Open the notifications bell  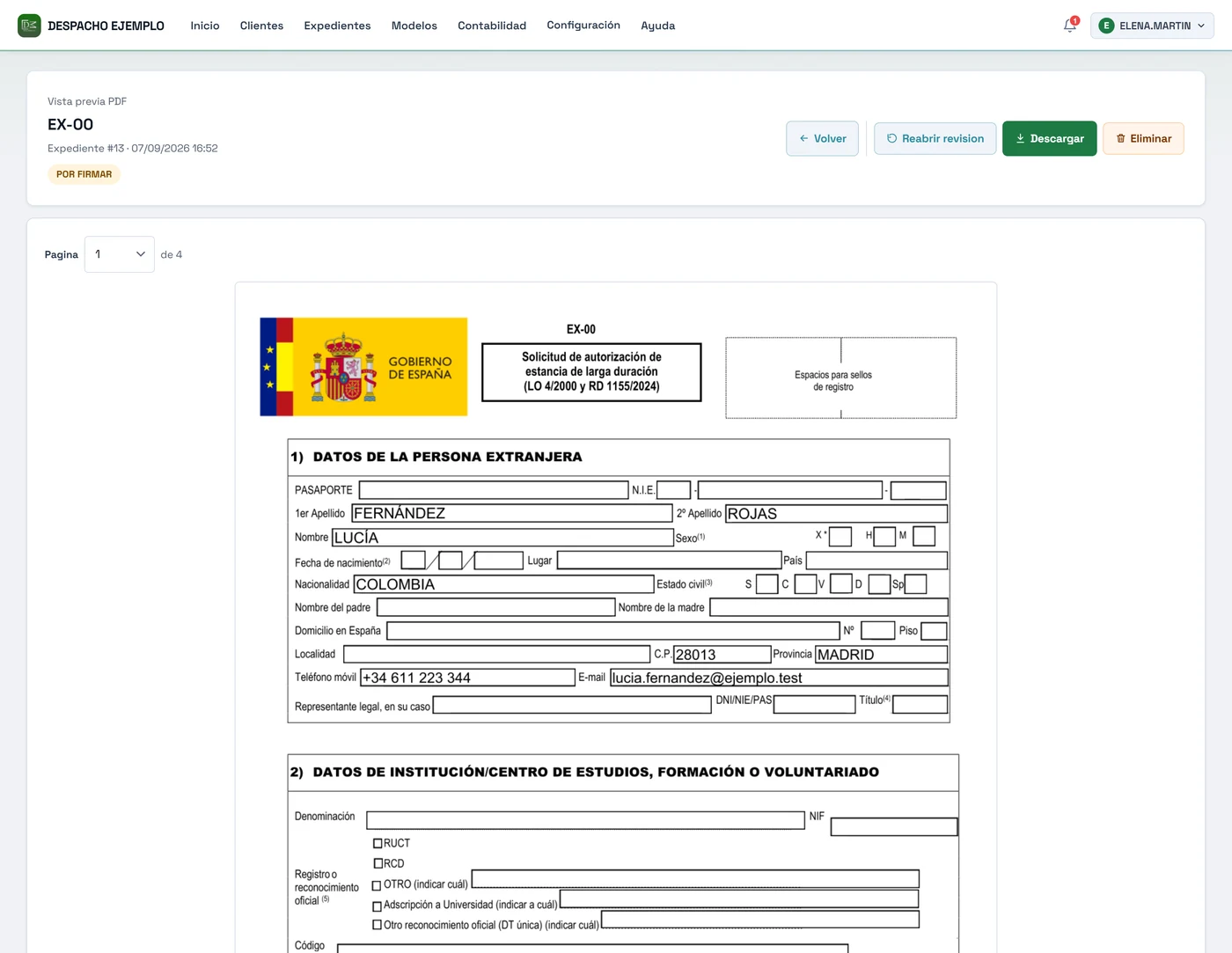pos(1070,26)
